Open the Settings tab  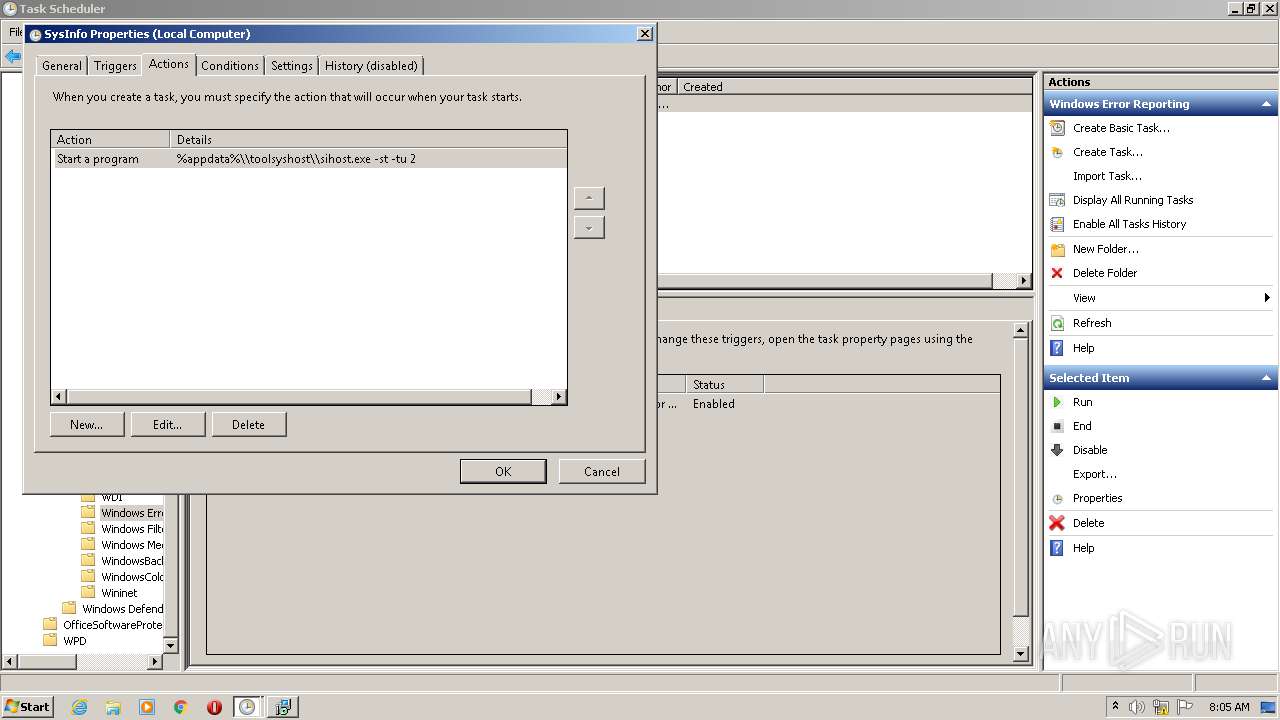[x=292, y=66]
